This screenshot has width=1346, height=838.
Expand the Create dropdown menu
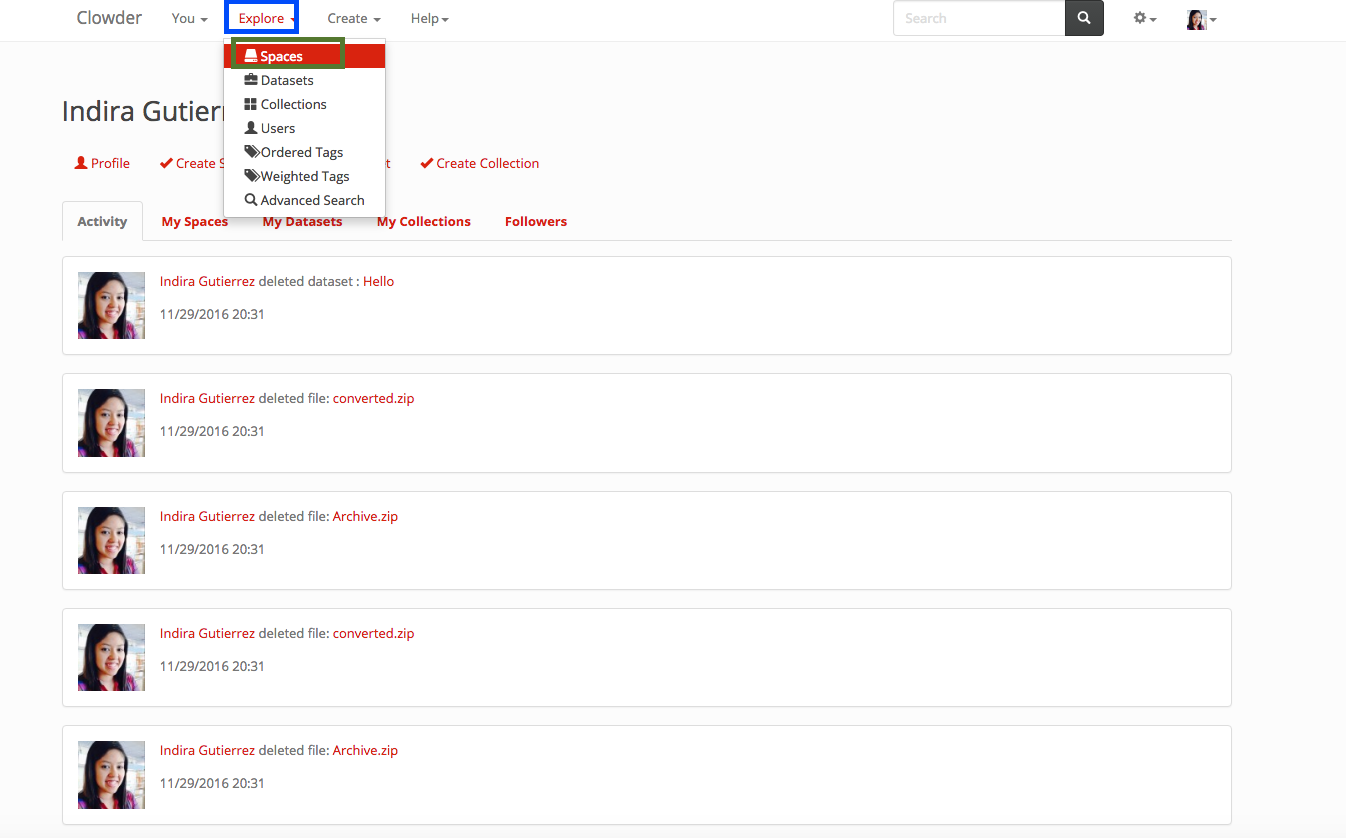pyautogui.click(x=353, y=18)
